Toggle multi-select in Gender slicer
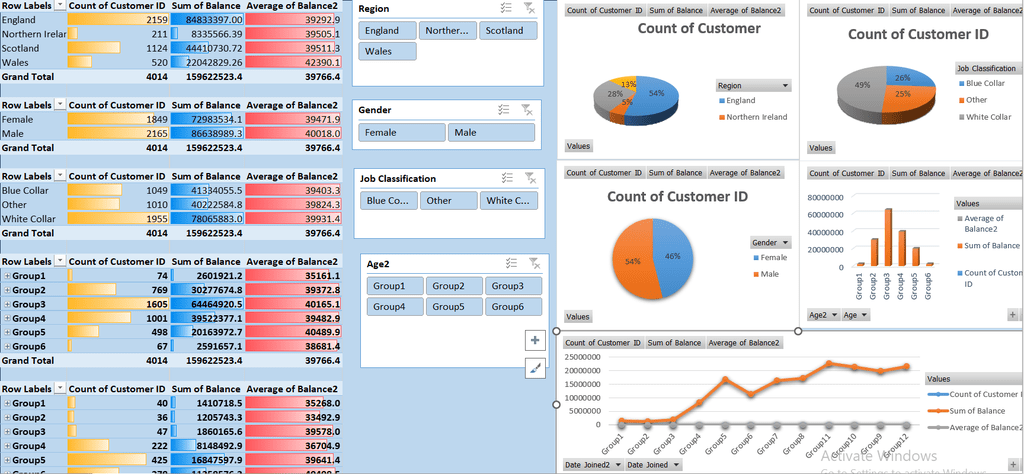 click(x=510, y=110)
